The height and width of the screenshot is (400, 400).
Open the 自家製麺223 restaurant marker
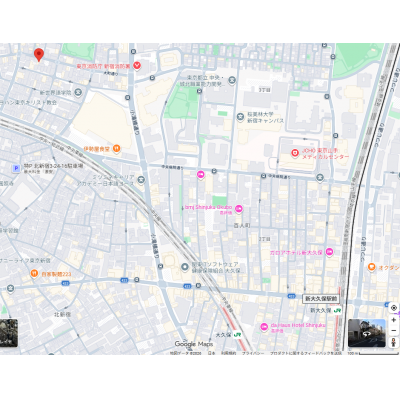click(34, 274)
